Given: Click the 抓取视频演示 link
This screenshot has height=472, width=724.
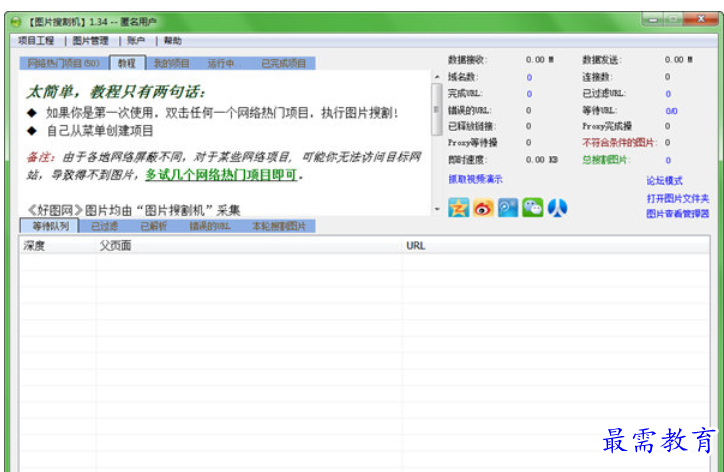Looking at the screenshot, I should pos(475,179).
